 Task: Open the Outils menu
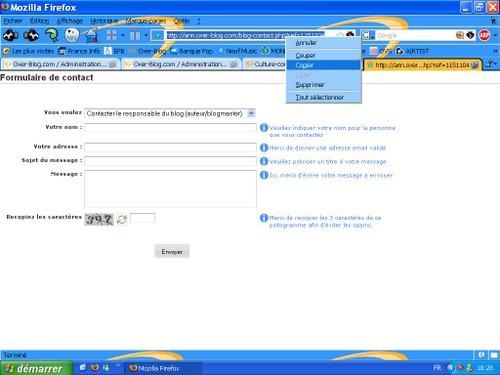pyautogui.click(x=182, y=21)
